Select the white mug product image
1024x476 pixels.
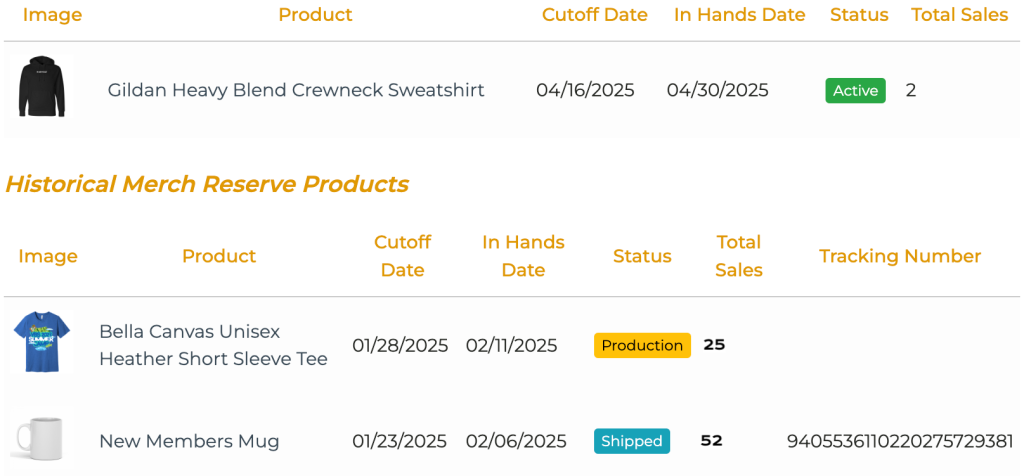(x=40, y=439)
